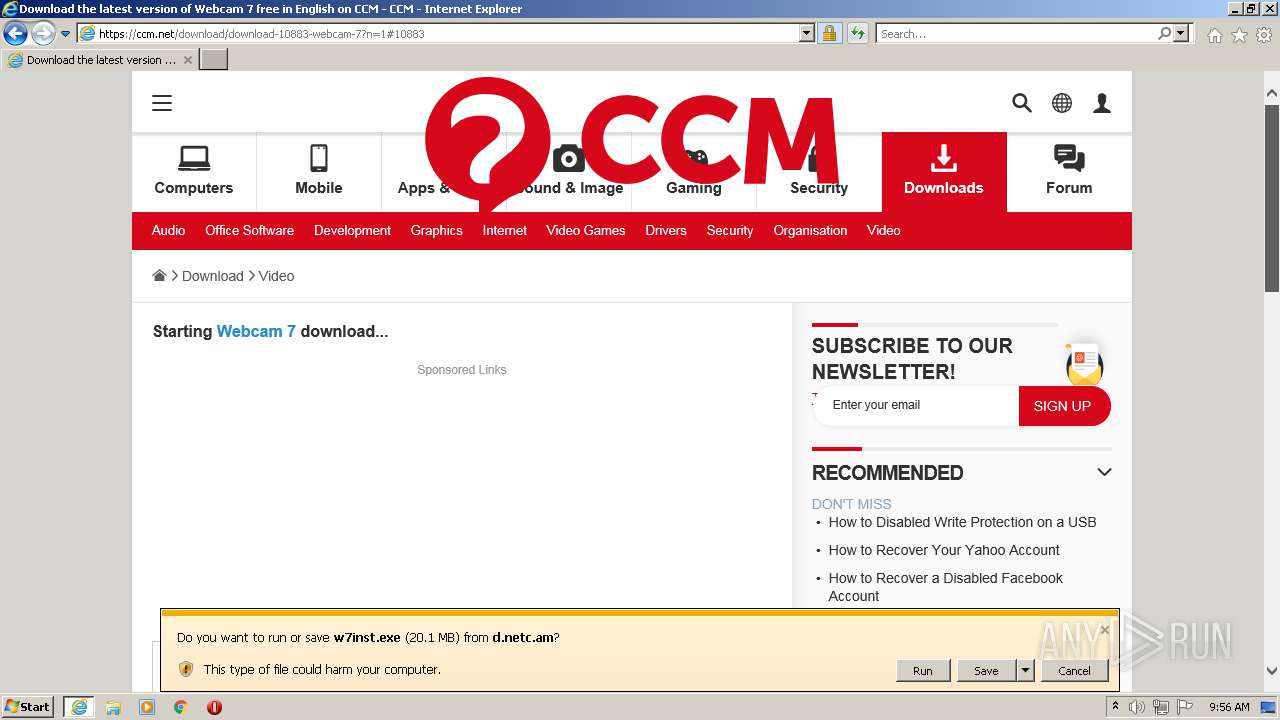1280x720 pixels.
Task: Open a new blank tab
Action: click(x=214, y=60)
